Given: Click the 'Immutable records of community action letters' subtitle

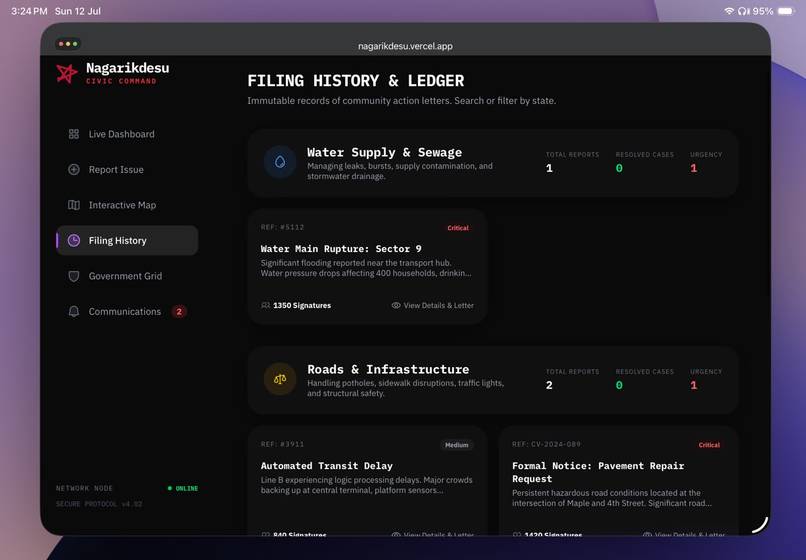Looking at the screenshot, I should (x=401, y=100).
